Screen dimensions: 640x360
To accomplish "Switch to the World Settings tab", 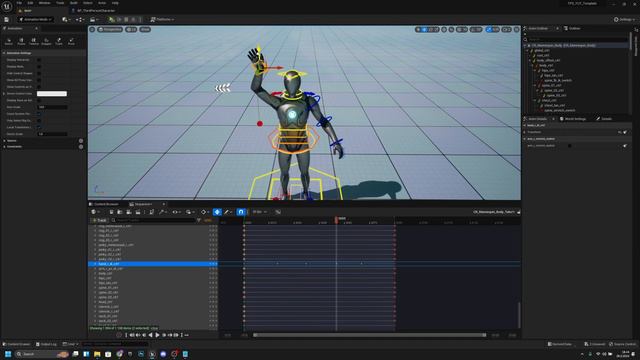I will [573, 119].
